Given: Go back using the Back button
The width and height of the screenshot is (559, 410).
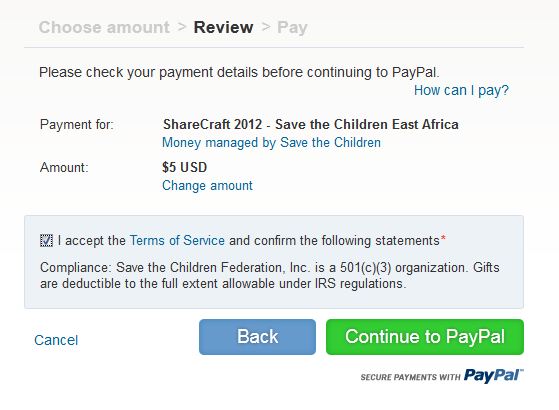Looking at the screenshot, I should click(x=257, y=337).
